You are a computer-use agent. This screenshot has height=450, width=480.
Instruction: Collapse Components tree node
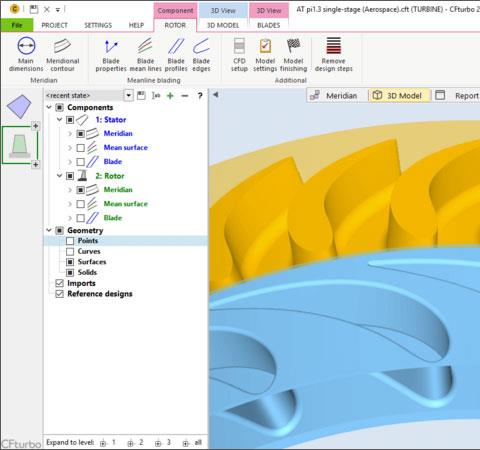[x=49, y=107]
